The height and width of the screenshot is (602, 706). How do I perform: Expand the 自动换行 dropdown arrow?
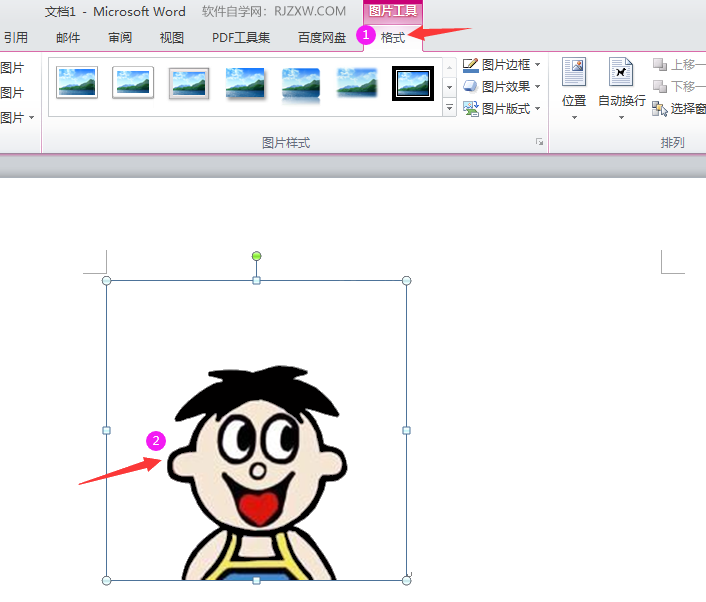click(621, 118)
